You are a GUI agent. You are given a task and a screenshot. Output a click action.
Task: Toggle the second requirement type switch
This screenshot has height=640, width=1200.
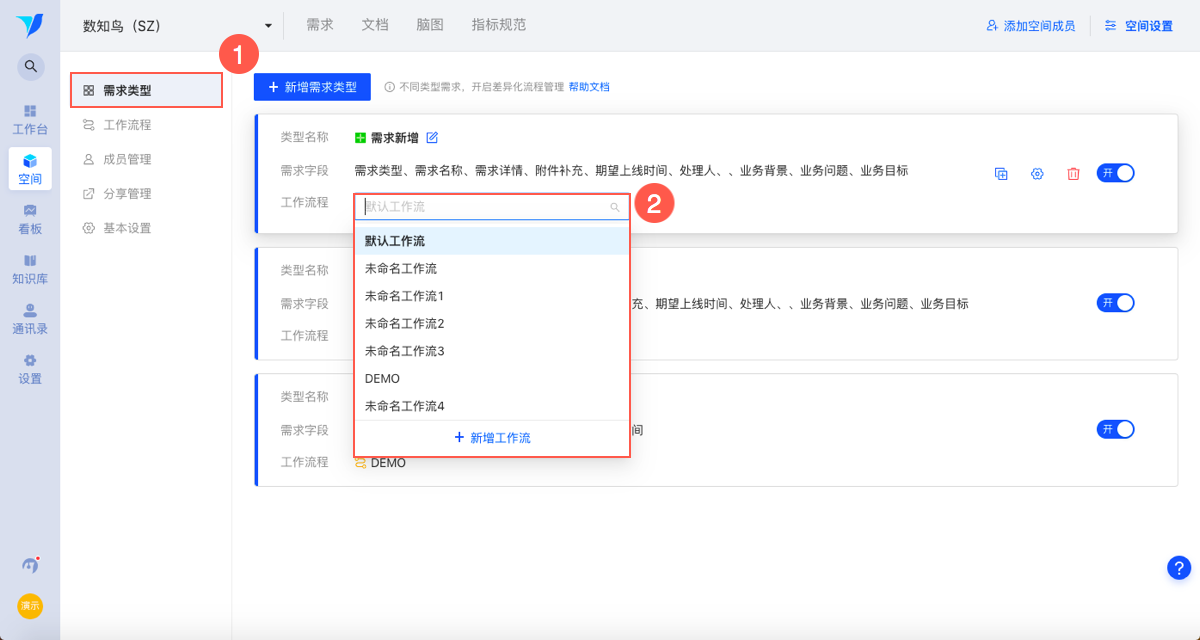[x=1116, y=303]
